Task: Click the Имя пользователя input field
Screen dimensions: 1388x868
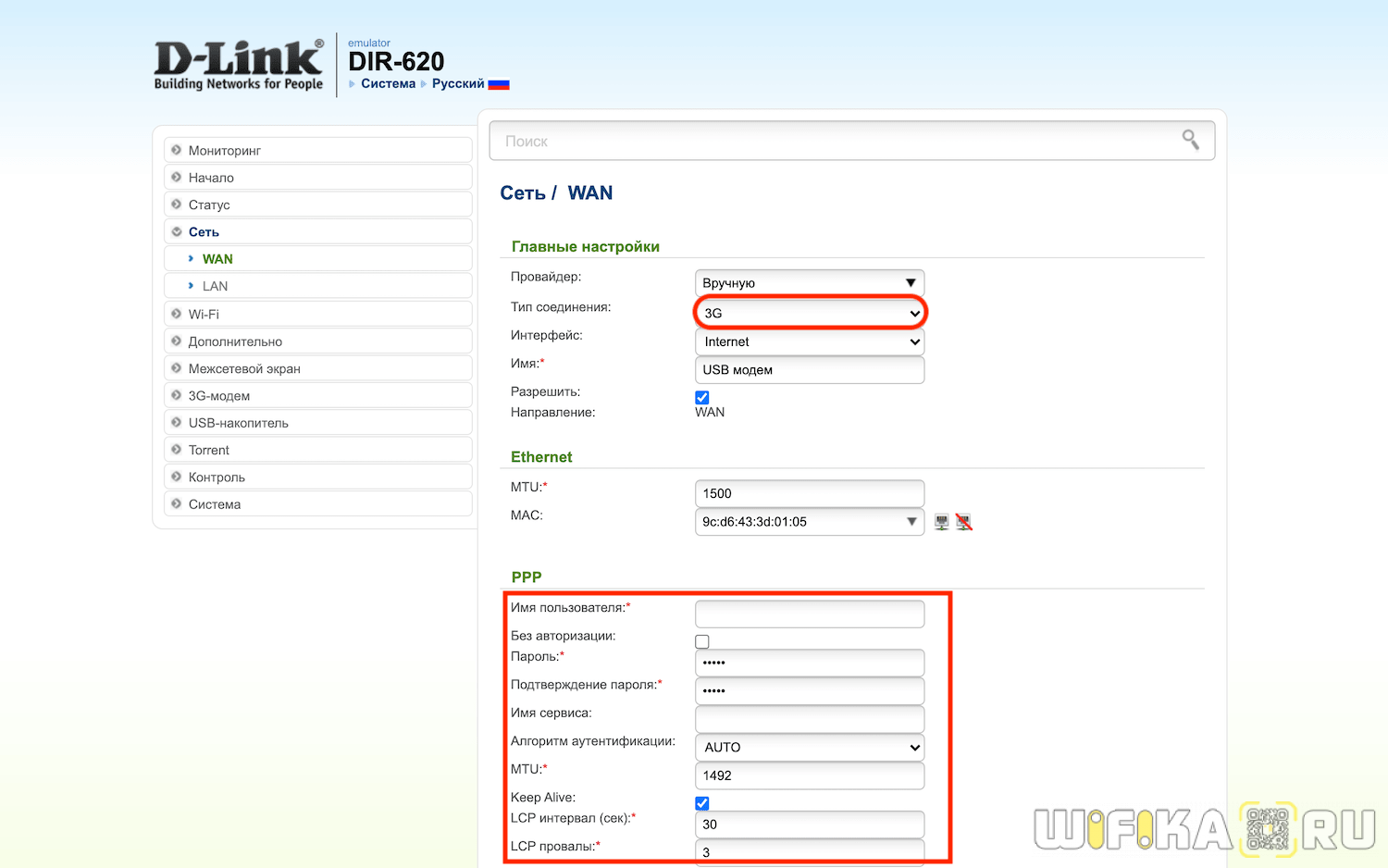Action: (810, 614)
